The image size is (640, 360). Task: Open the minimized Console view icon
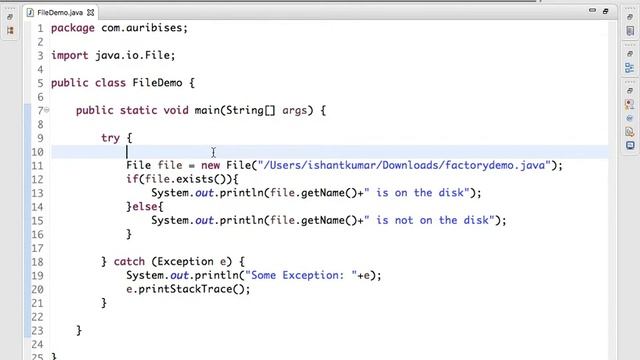point(630,145)
